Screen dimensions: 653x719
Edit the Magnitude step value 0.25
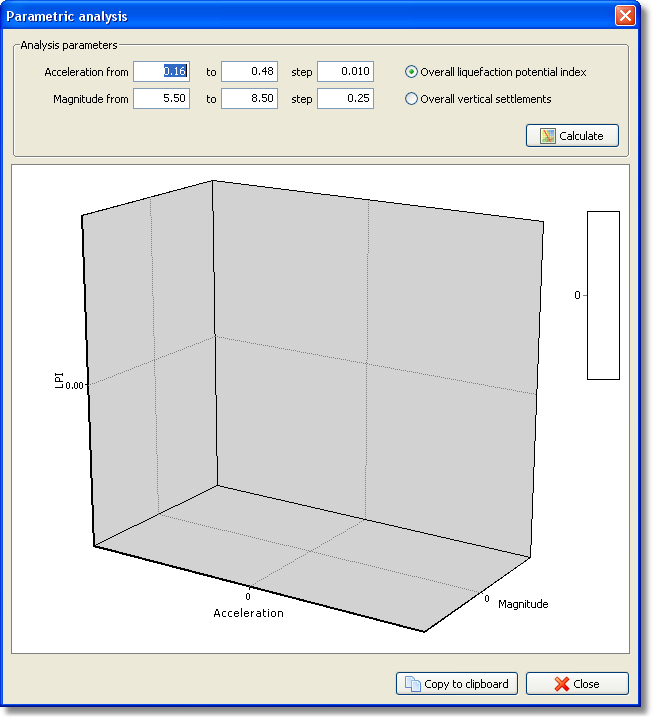pyautogui.click(x=345, y=99)
